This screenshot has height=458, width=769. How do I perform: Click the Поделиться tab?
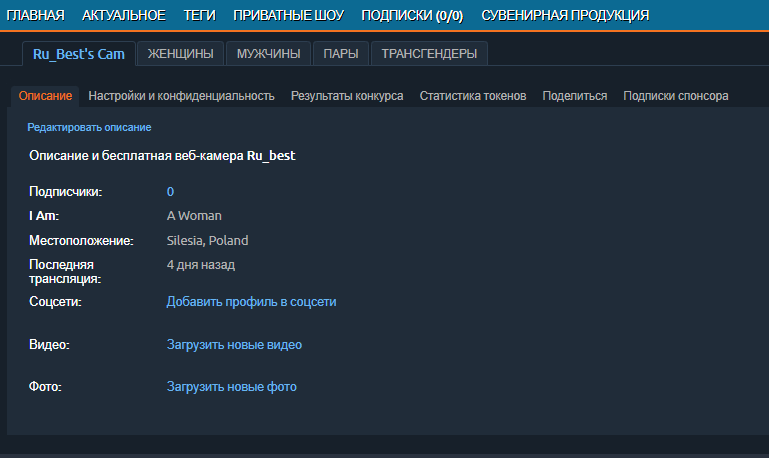(x=575, y=96)
